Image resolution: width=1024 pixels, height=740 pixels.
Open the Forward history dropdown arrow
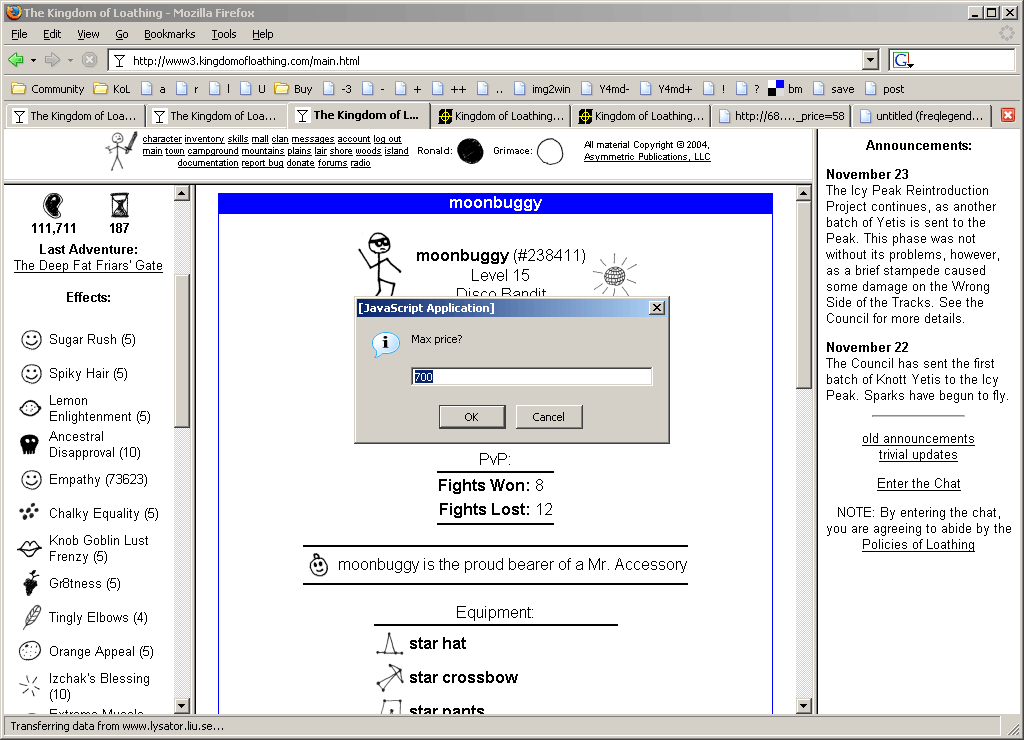click(x=70, y=61)
